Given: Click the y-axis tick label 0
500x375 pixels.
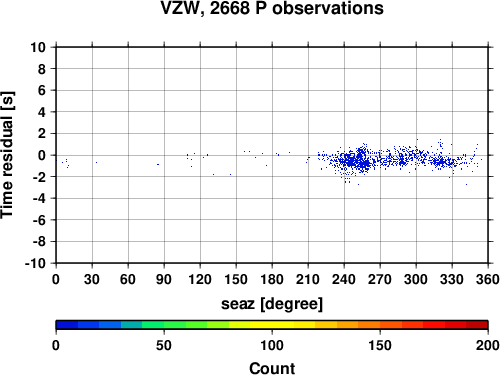Looking at the screenshot, I should tap(42, 155).
